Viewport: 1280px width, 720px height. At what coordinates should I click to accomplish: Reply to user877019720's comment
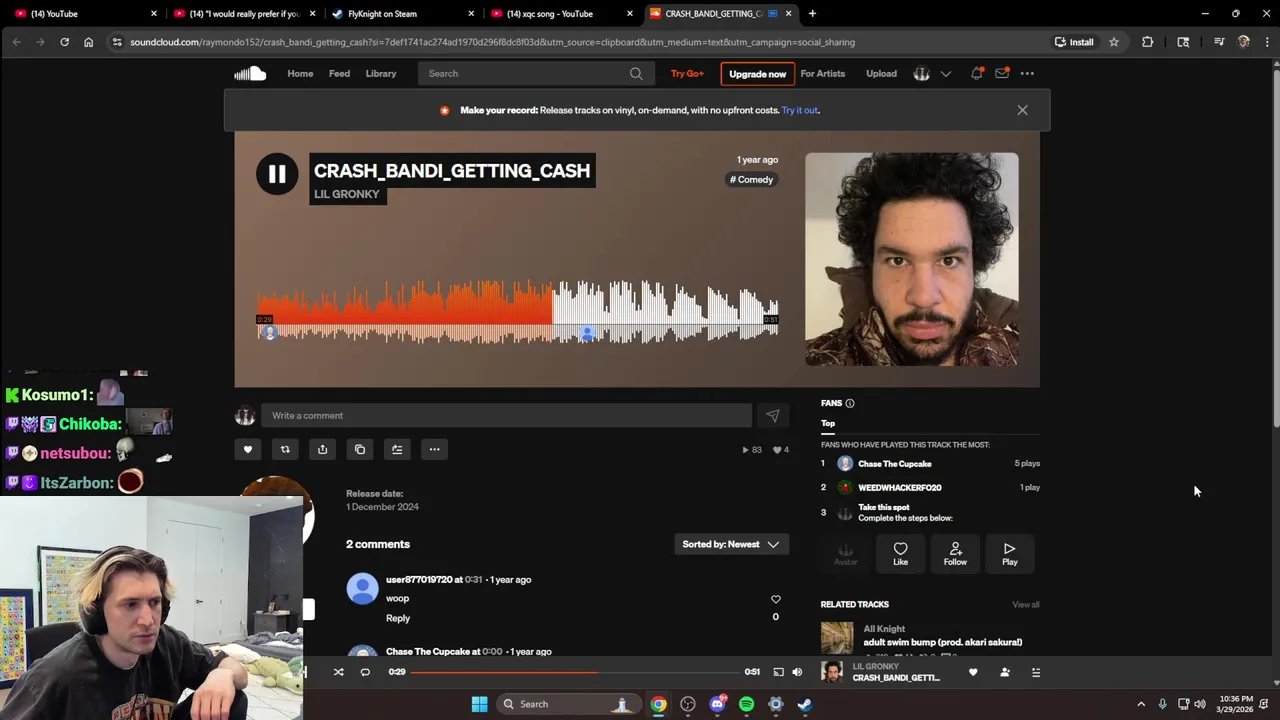pos(398,618)
